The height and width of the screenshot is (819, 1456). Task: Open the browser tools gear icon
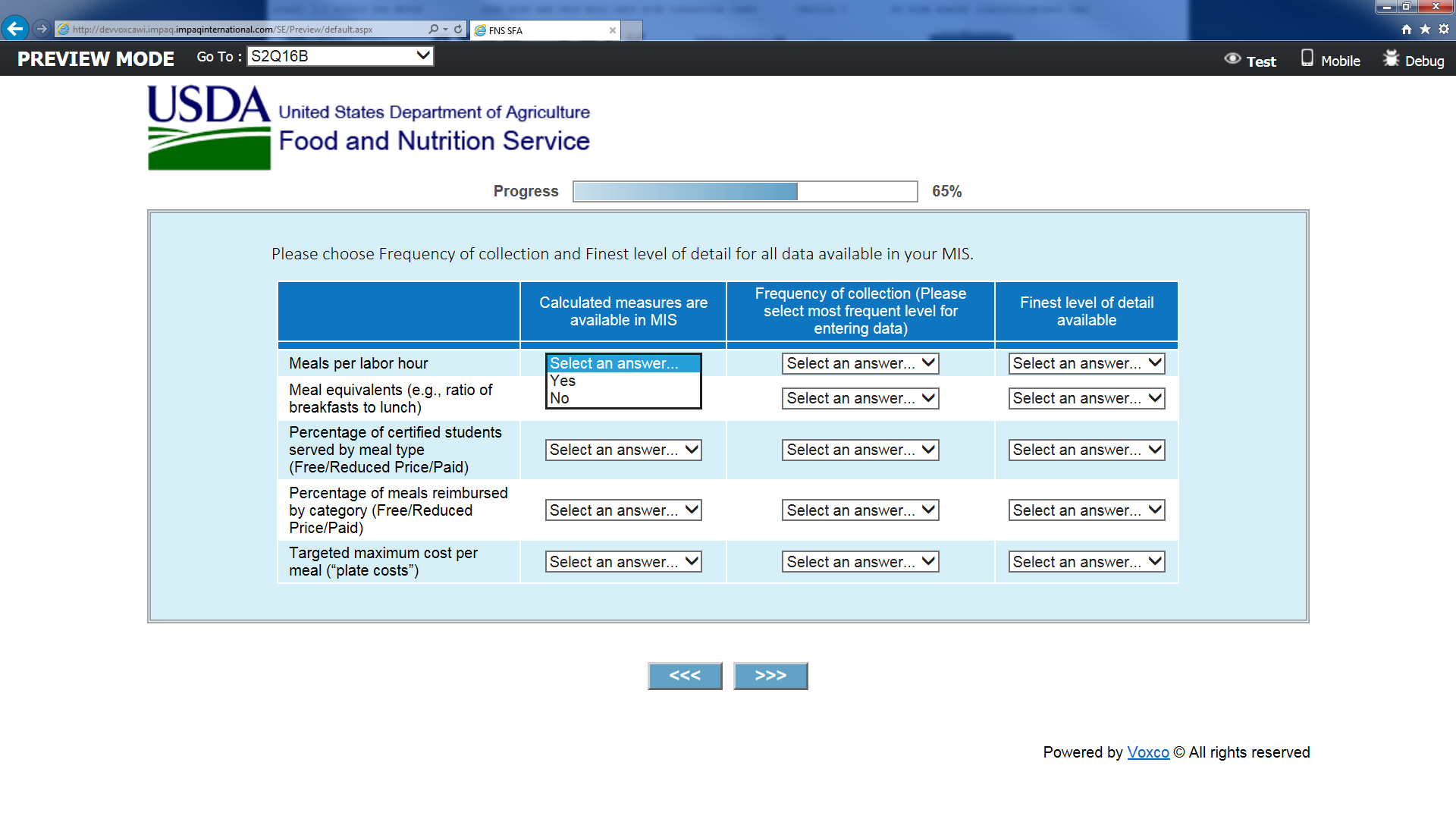(x=1444, y=29)
